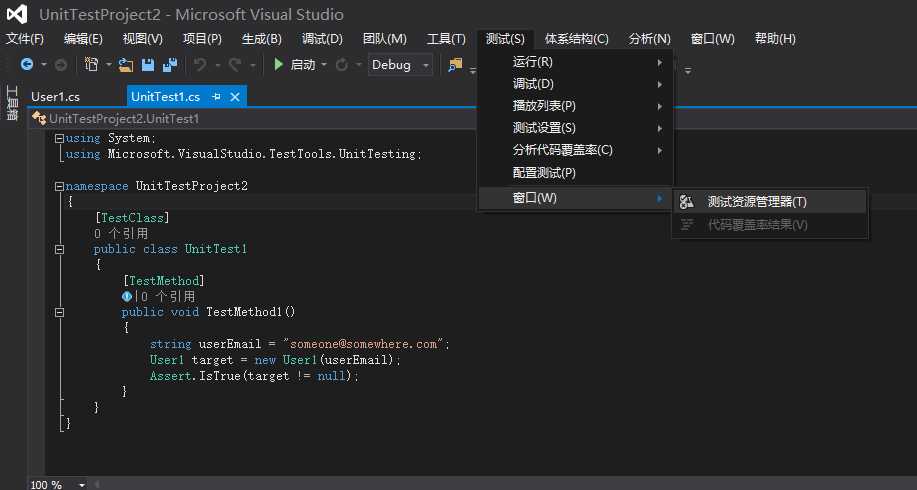Expand the 播放列表(P) submenu
The width and height of the screenshot is (917, 490).
click(575, 106)
